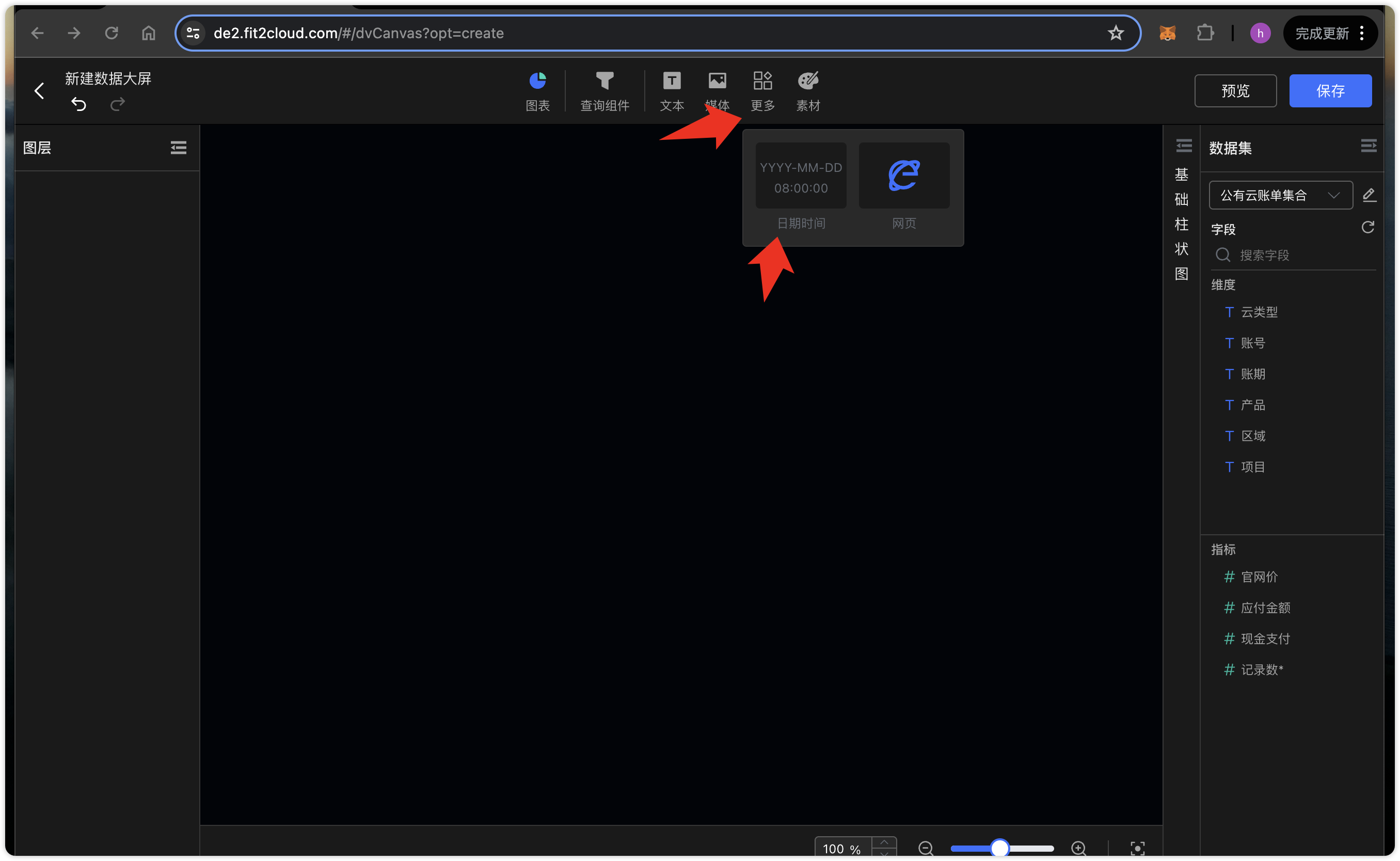Undo the last canvas action
1400x861 pixels.
pyautogui.click(x=78, y=104)
